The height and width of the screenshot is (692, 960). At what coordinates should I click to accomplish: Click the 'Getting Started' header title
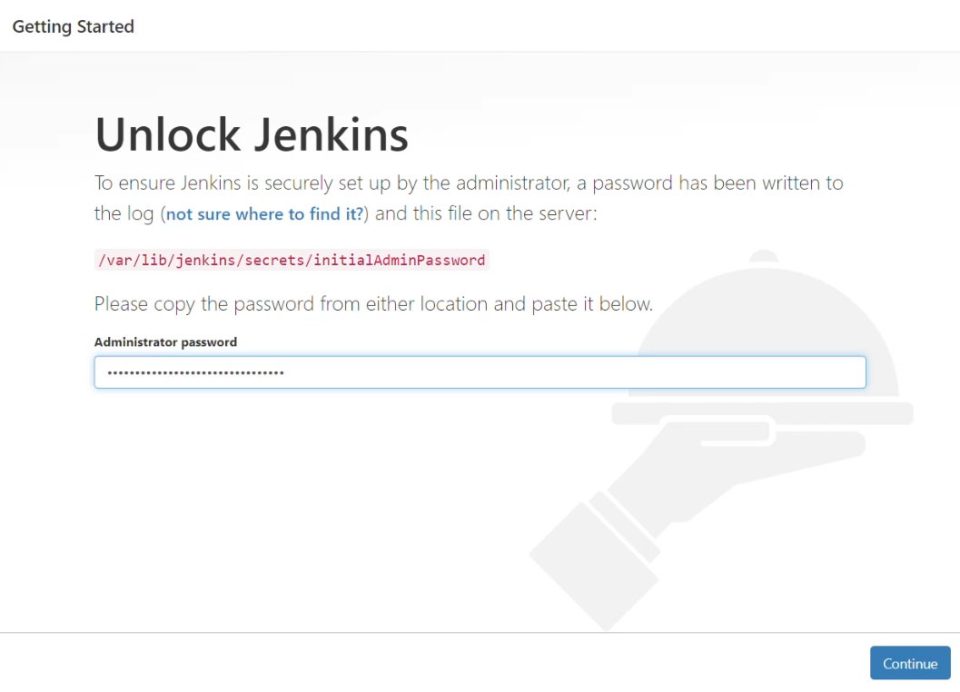[73, 26]
